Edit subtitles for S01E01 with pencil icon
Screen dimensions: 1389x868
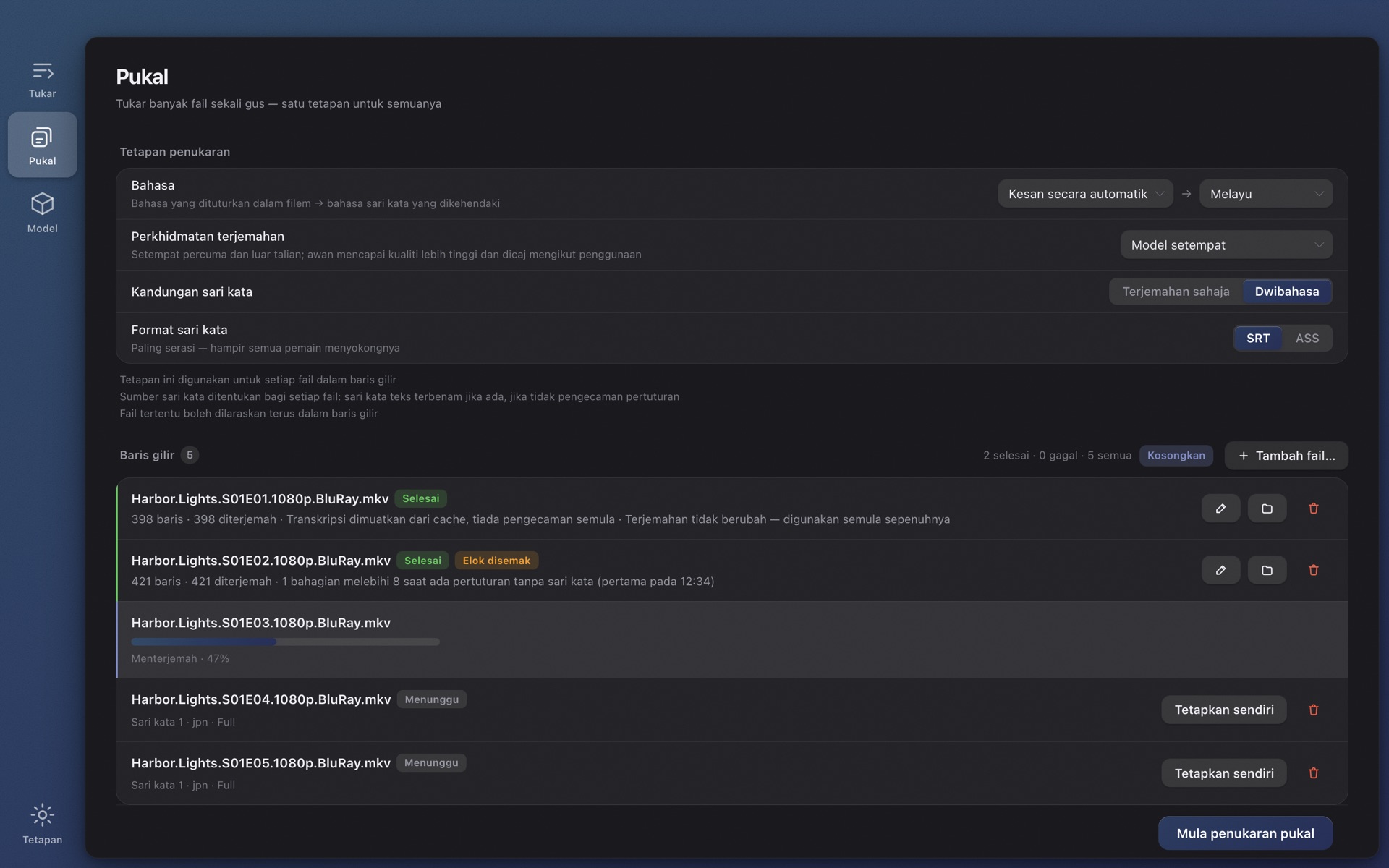1220,509
